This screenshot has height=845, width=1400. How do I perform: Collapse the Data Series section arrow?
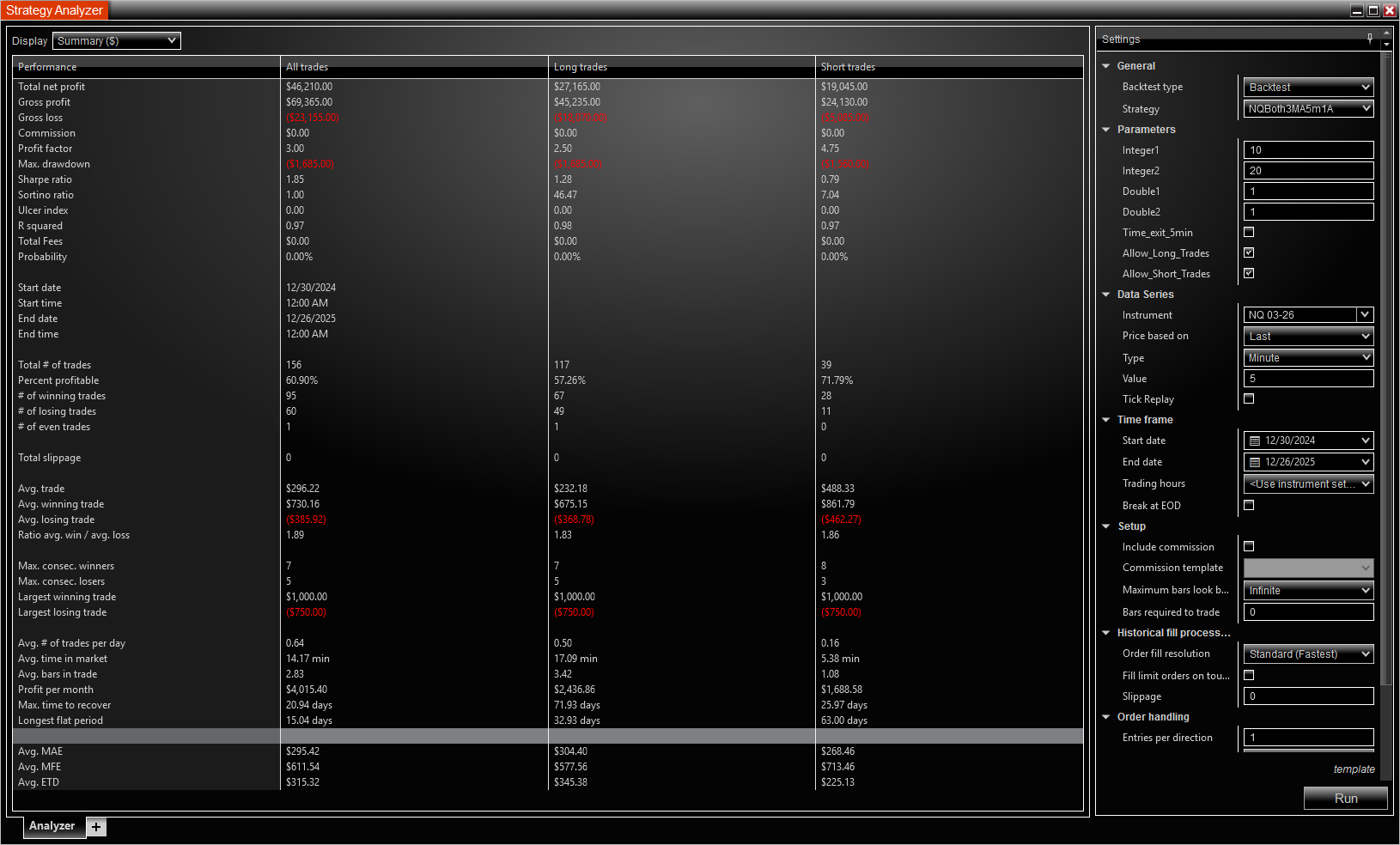(1106, 295)
